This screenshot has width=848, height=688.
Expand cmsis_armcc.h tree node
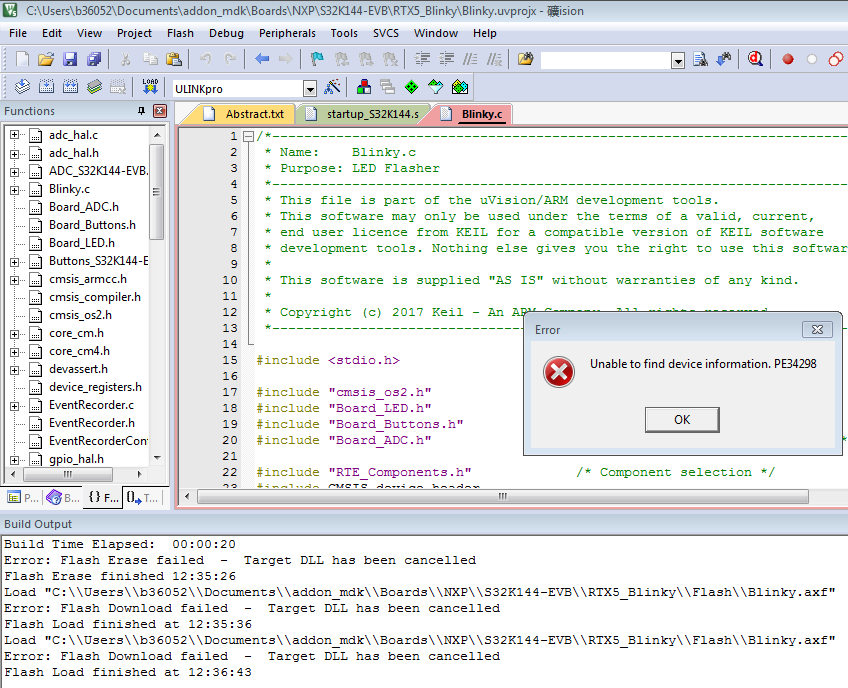pos(15,280)
